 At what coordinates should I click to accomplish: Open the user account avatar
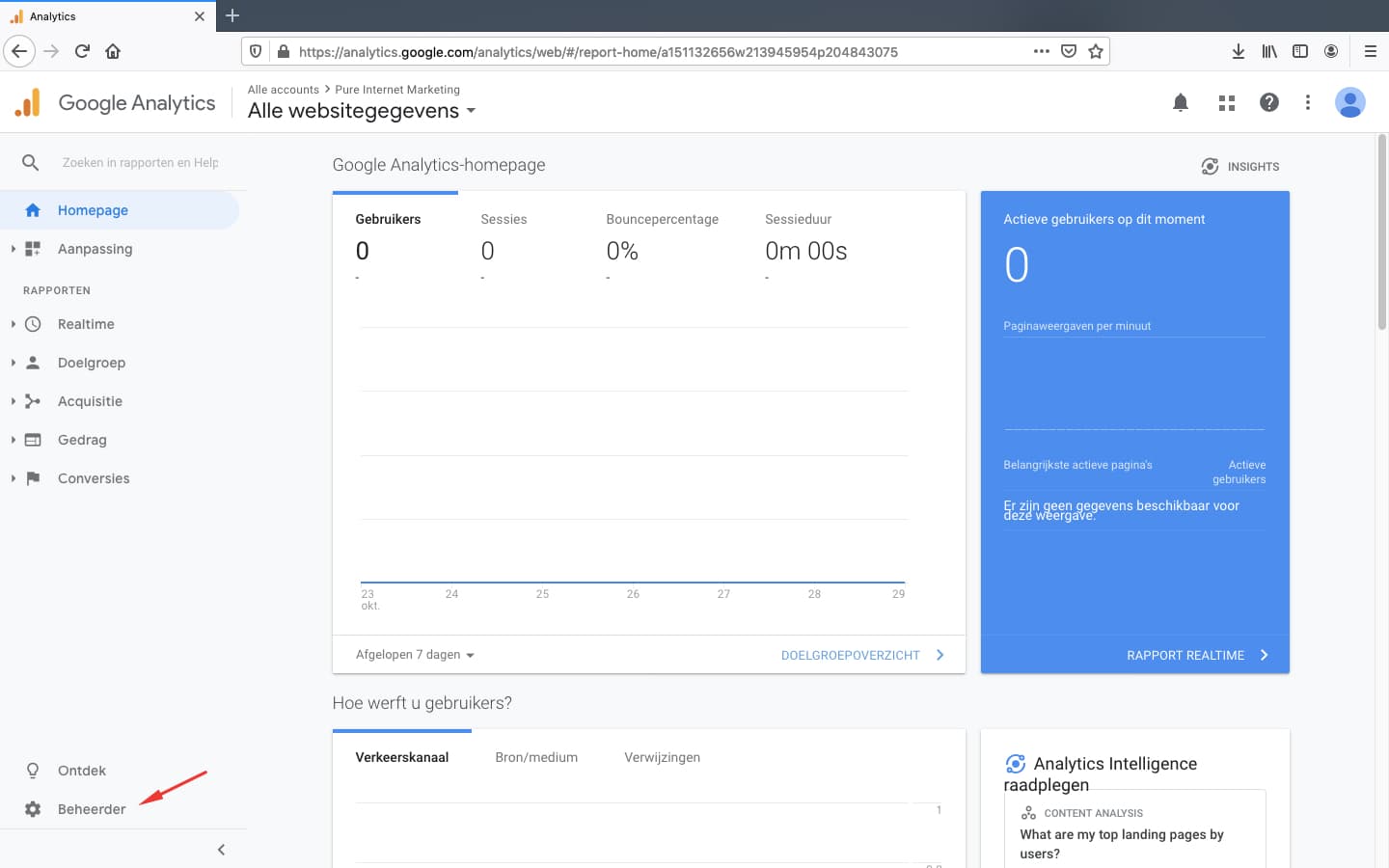pyautogui.click(x=1350, y=102)
